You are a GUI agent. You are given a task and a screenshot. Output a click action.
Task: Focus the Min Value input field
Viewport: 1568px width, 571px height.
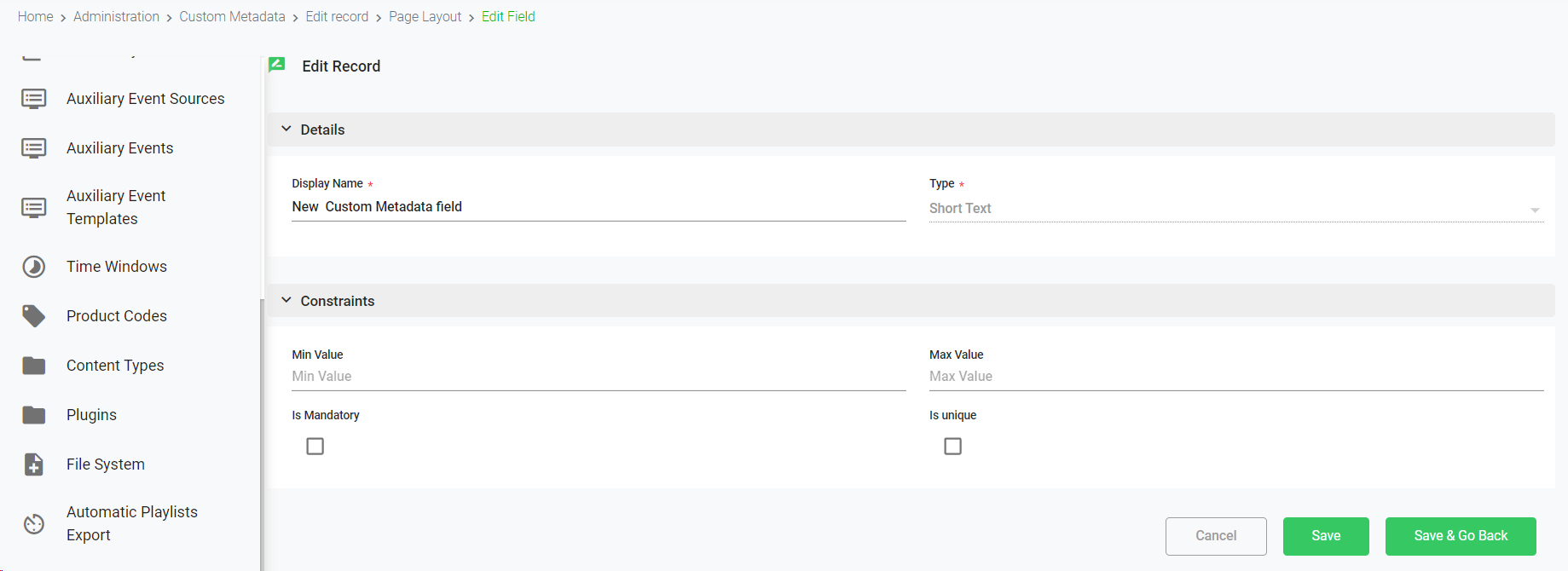599,377
